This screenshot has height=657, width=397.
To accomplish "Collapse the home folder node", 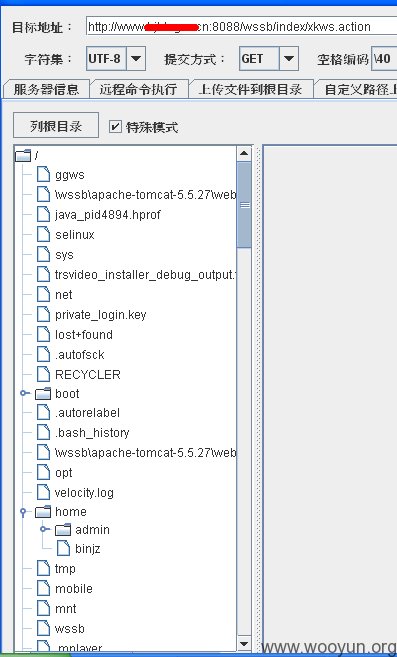I will click(x=23, y=512).
